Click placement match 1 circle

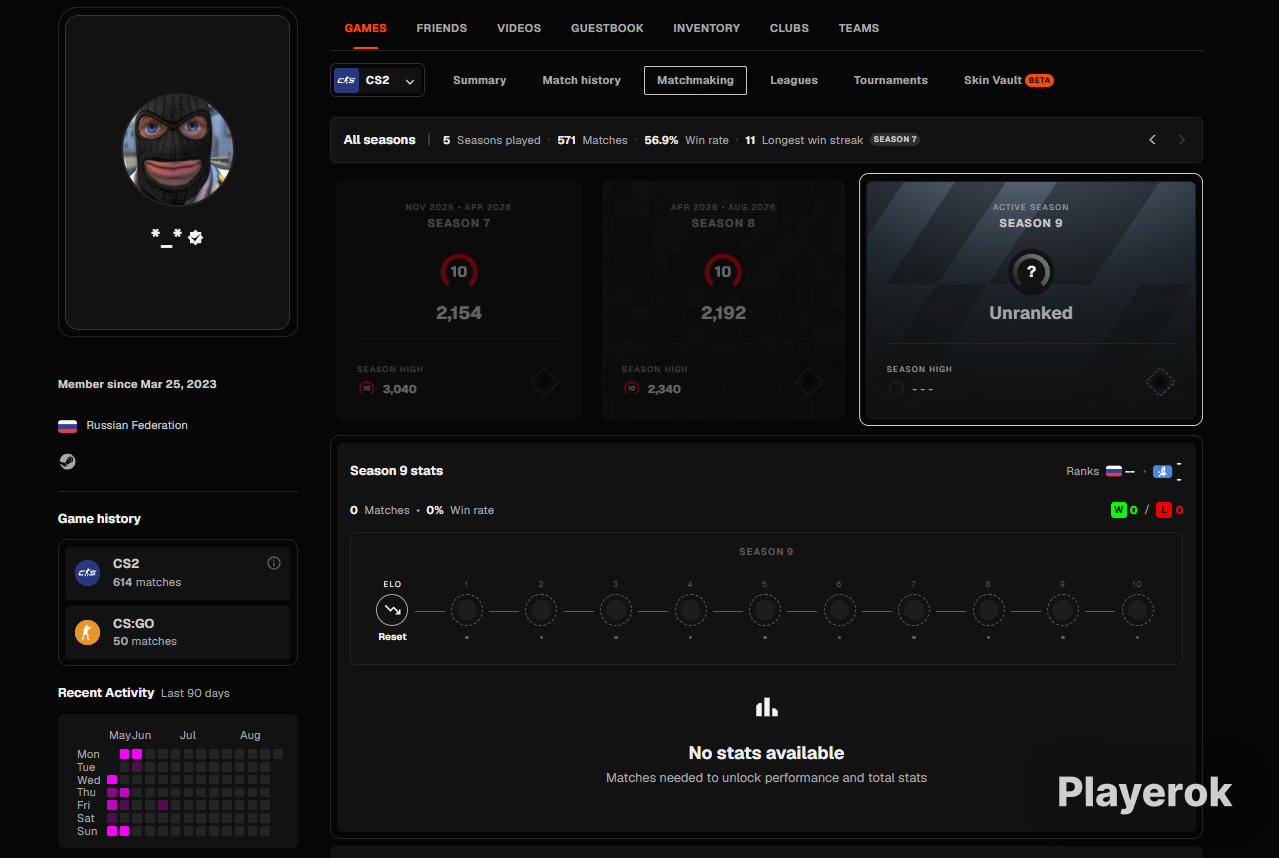(x=467, y=609)
